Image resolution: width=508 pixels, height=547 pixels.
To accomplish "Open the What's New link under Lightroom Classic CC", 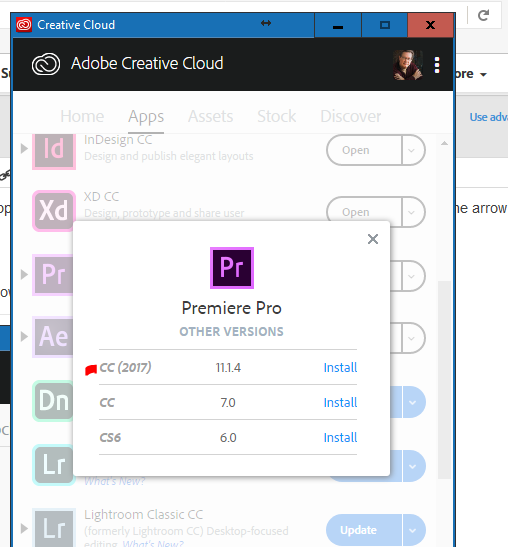I will click(x=153, y=543).
